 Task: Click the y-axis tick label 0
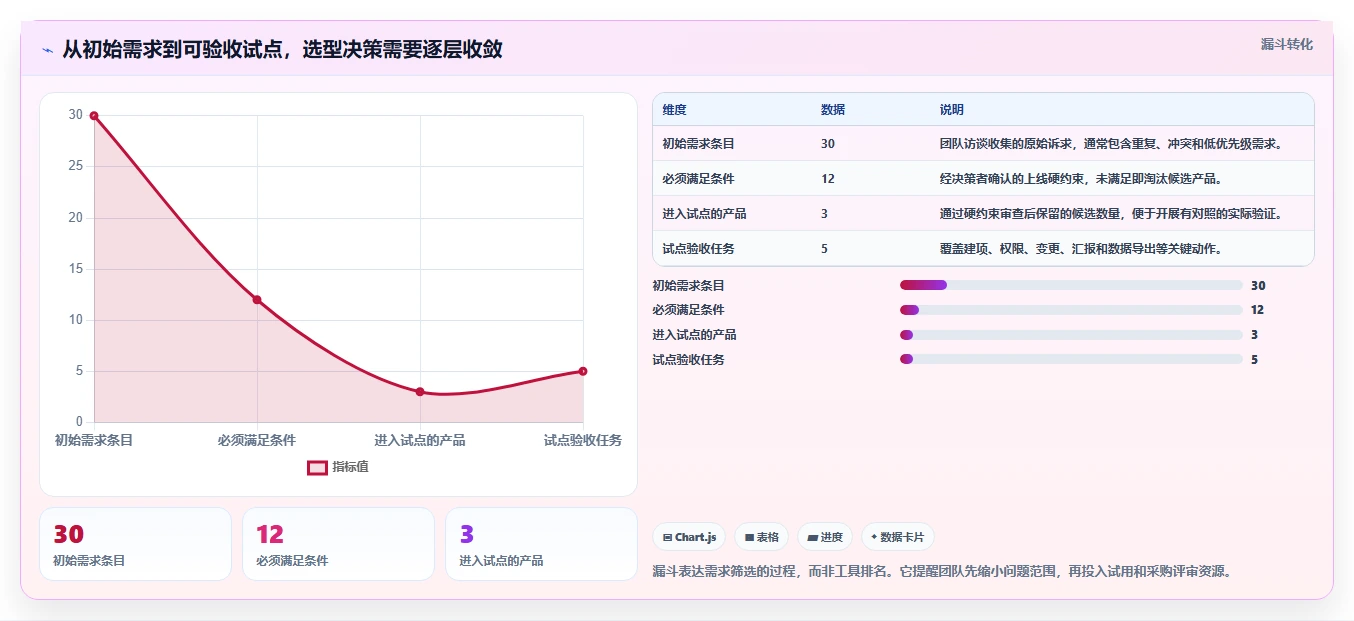[x=80, y=422]
